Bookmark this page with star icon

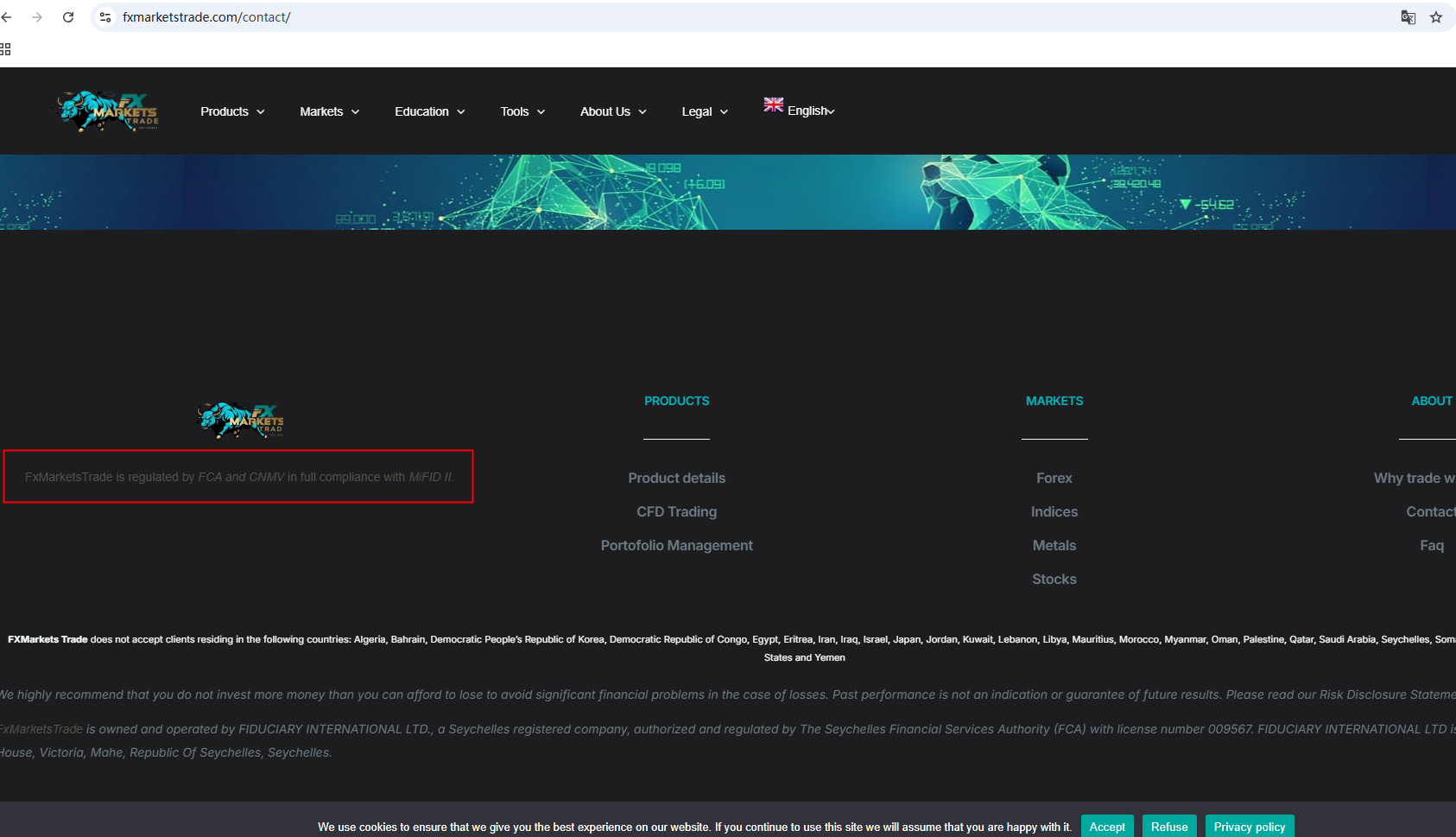tap(1436, 17)
